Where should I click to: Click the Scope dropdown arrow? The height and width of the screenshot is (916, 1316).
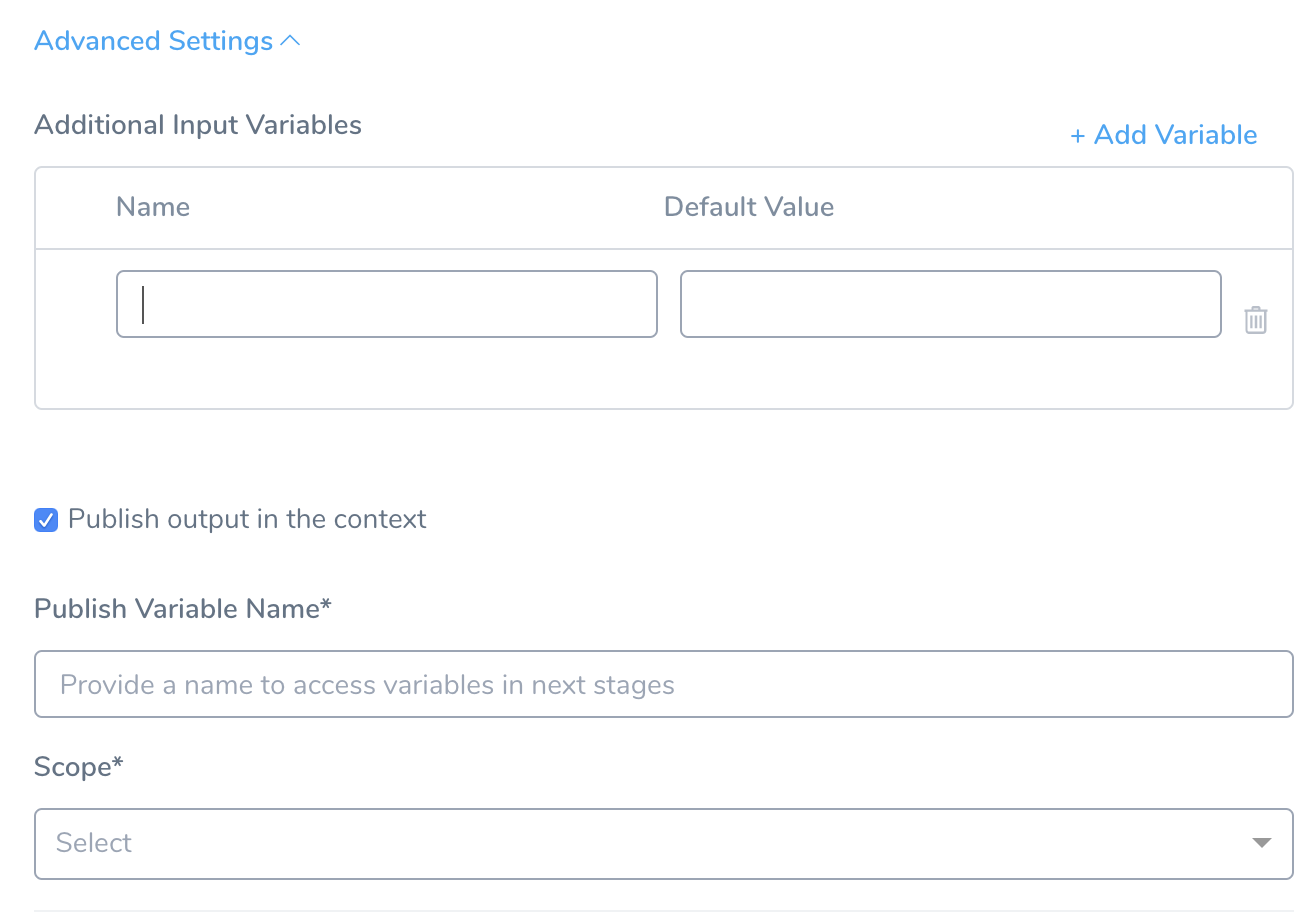coord(1262,843)
